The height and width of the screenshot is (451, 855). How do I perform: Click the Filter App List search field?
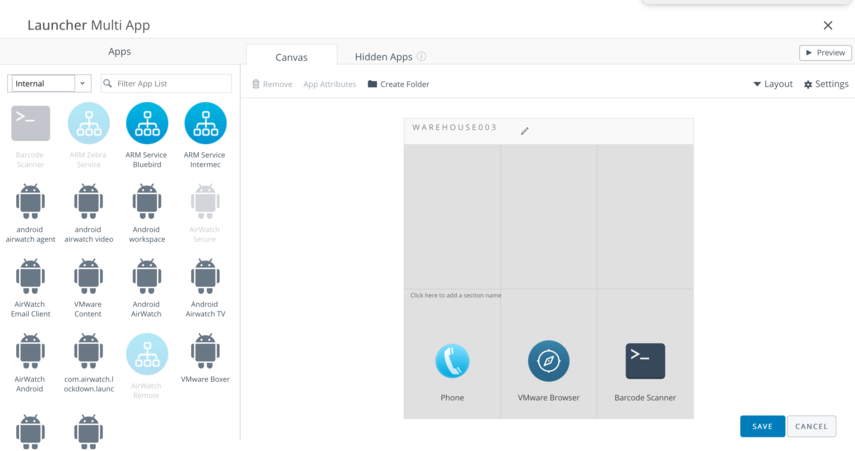tap(172, 84)
